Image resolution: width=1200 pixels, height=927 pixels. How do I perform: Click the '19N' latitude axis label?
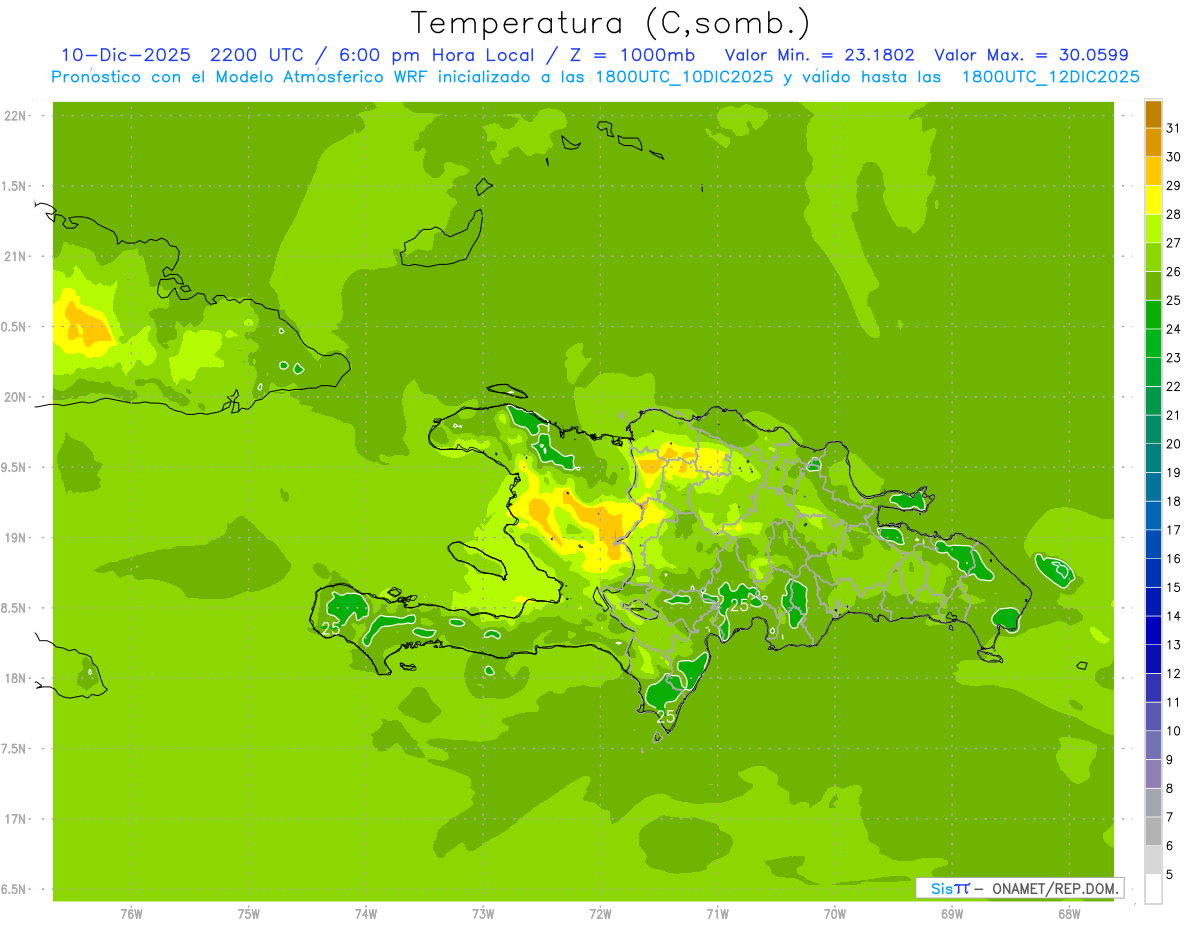pyautogui.click(x=15, y=538)
